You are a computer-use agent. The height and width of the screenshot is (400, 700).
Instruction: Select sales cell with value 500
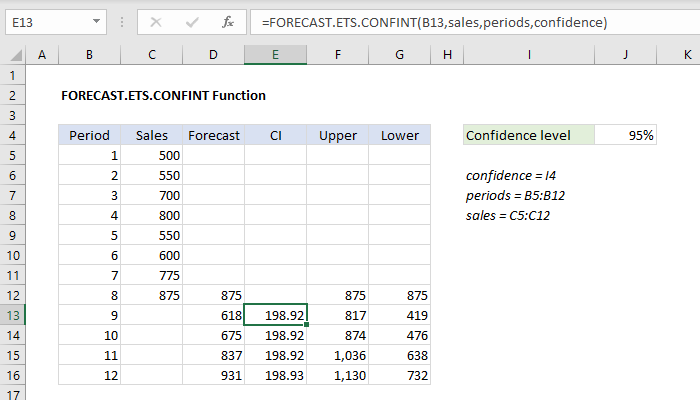coord(152,155)
